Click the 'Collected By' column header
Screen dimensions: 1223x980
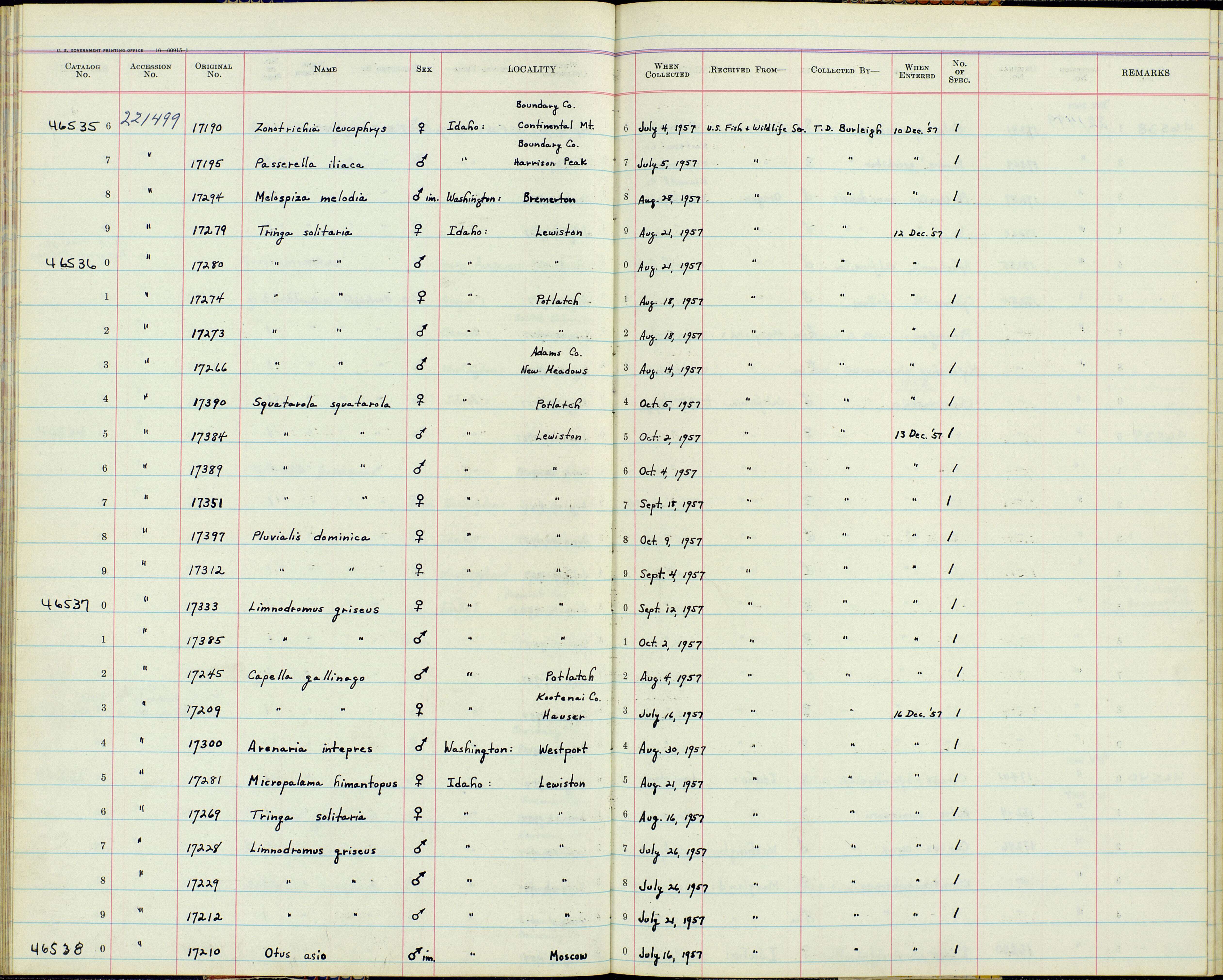[845, 70]
